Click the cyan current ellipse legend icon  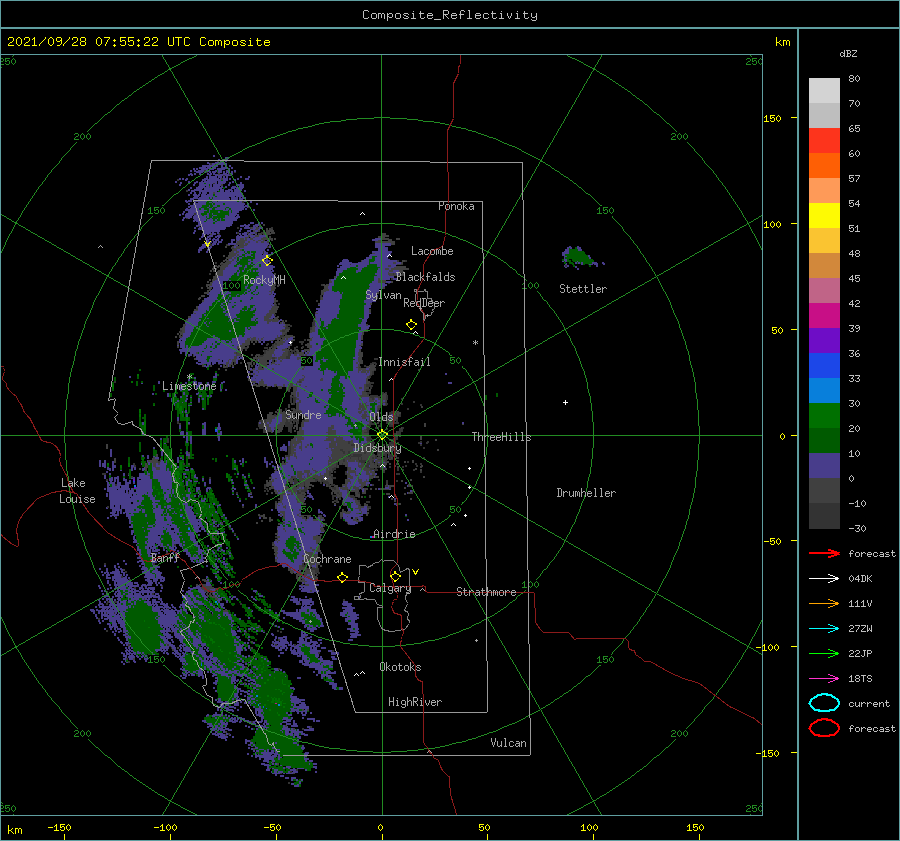pyautogui.click(x=824, y=703)
